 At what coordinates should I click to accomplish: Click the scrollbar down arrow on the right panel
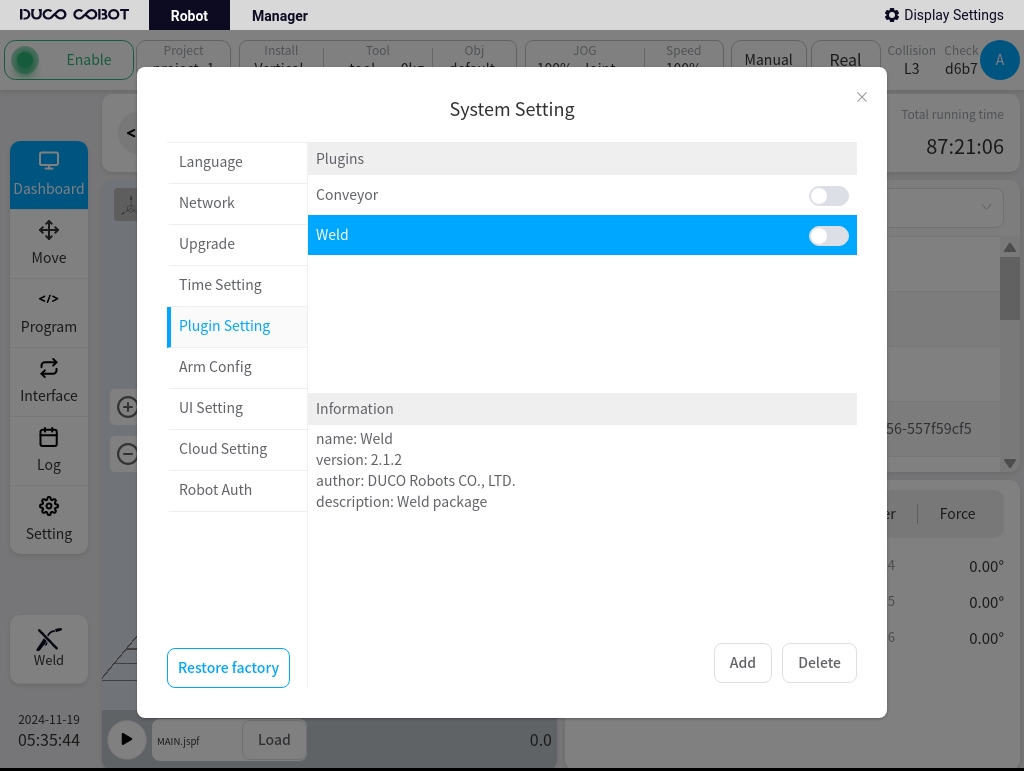[x=1010, y=464]
